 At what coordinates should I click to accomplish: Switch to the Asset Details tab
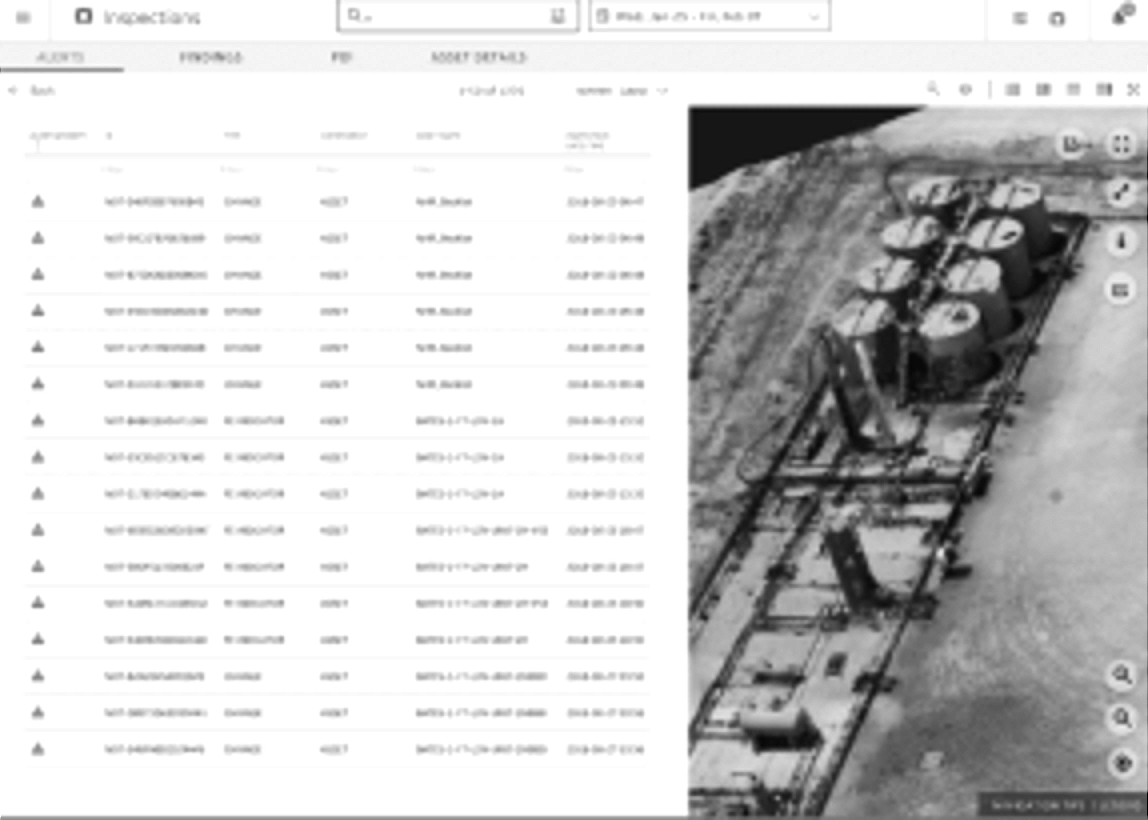[x=479, y=57]
